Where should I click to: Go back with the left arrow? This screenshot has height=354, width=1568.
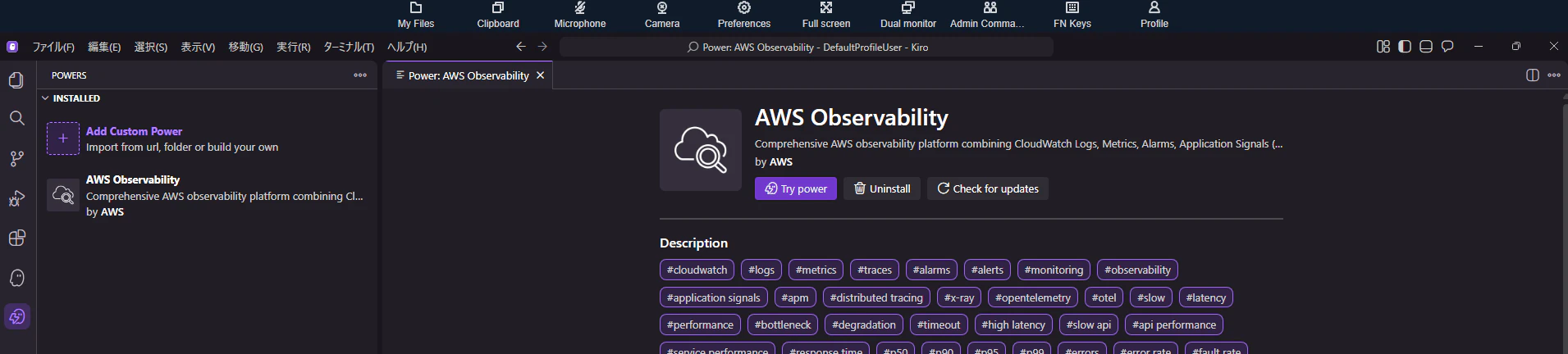[521, 47]
